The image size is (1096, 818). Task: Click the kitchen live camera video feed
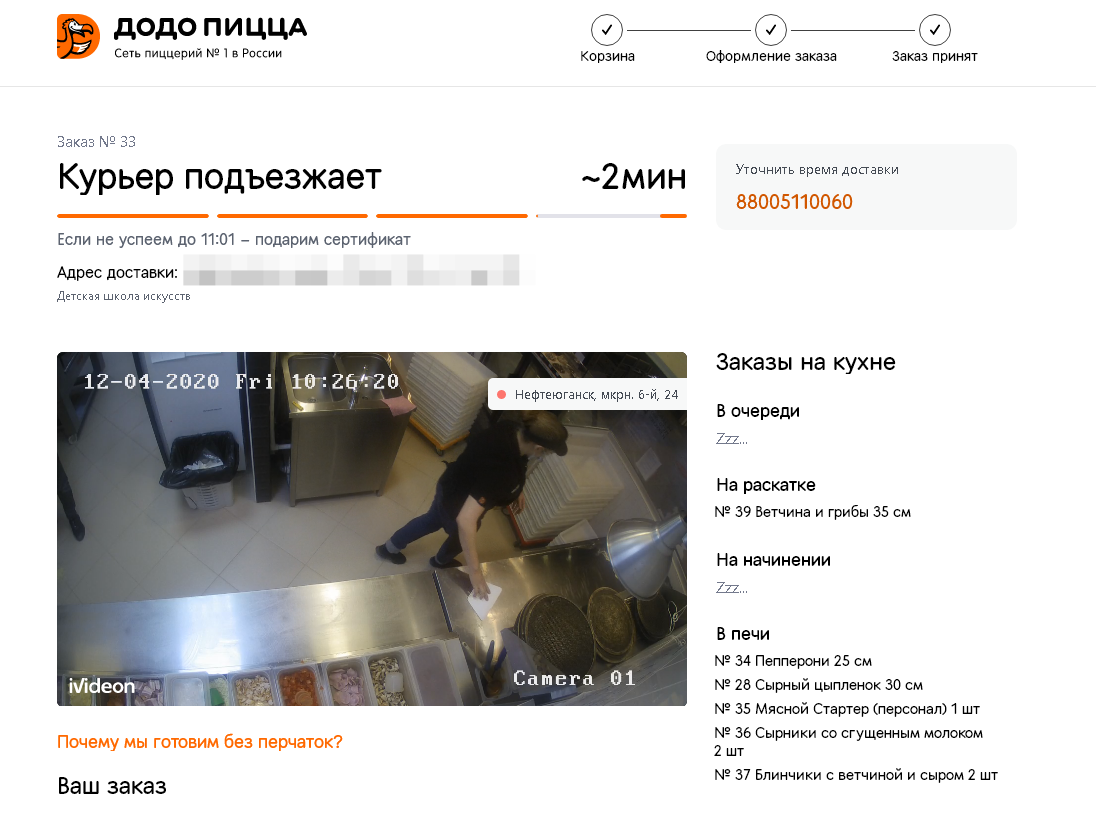tap(372, 529)
